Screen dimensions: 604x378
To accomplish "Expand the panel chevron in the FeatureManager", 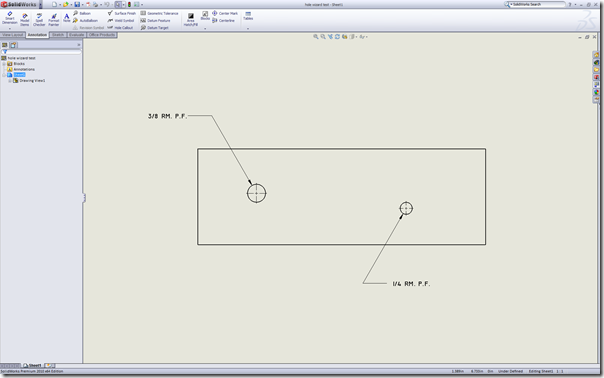I will (x=79, y=45).
